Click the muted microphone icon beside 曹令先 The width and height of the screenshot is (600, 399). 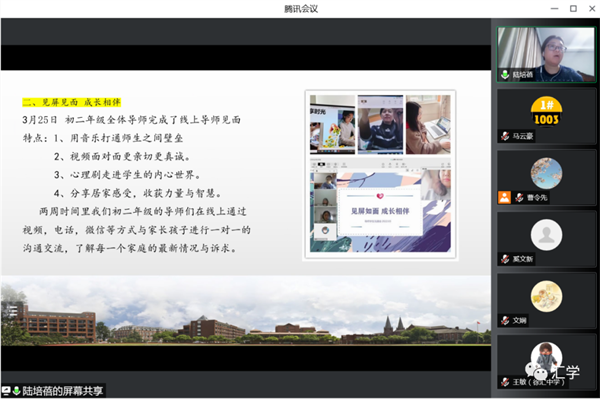pyautogui.click(x=519, y=197)
